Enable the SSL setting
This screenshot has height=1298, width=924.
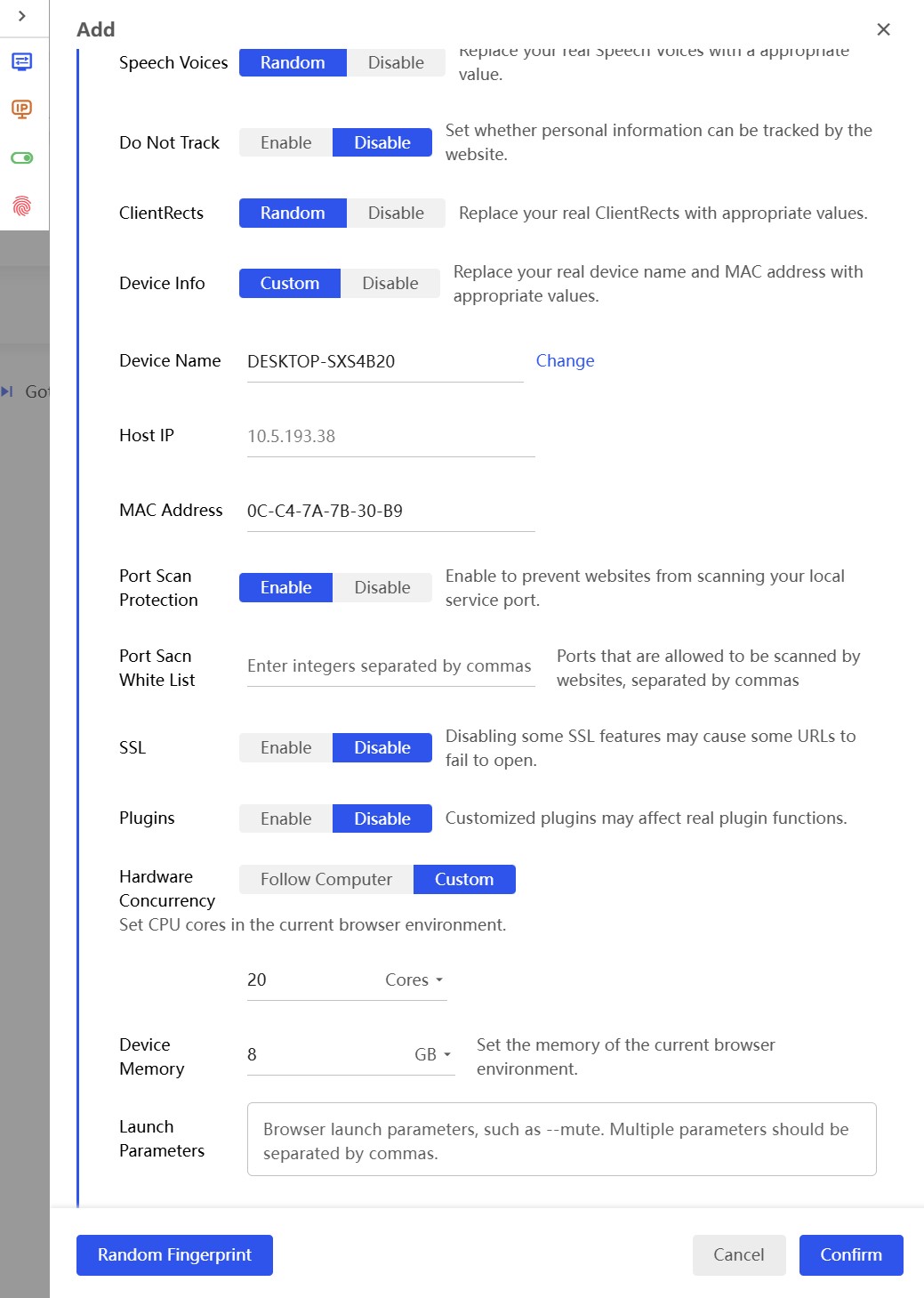pyautogui.click(x=285, y=747)
